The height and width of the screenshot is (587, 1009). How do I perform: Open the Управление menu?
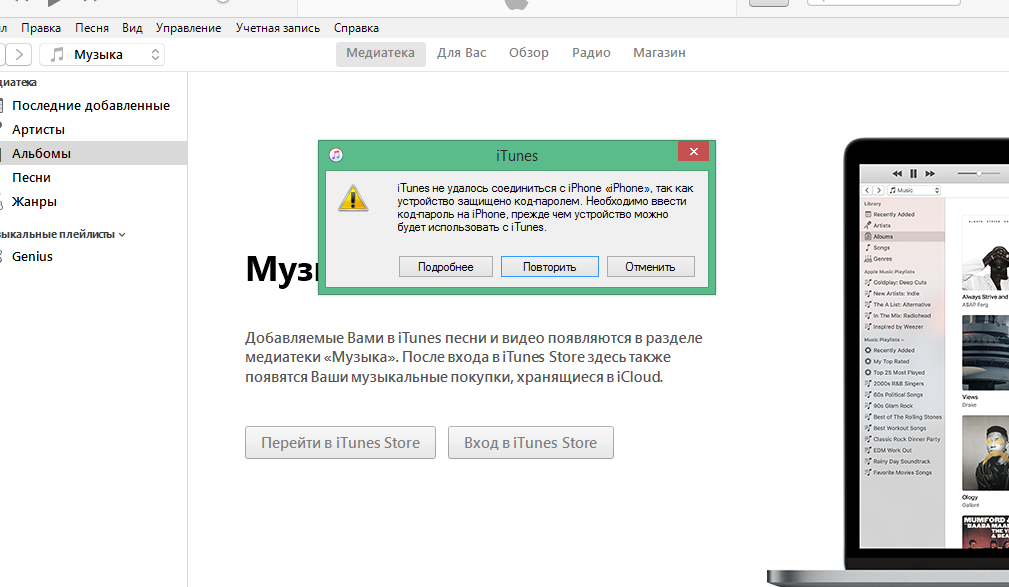click(x=188, y=28)
